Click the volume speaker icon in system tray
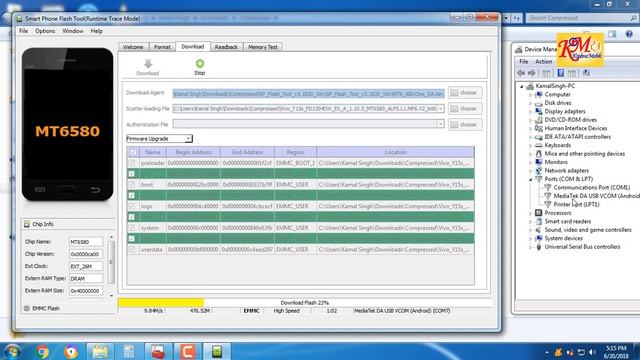 pos(593,352)
